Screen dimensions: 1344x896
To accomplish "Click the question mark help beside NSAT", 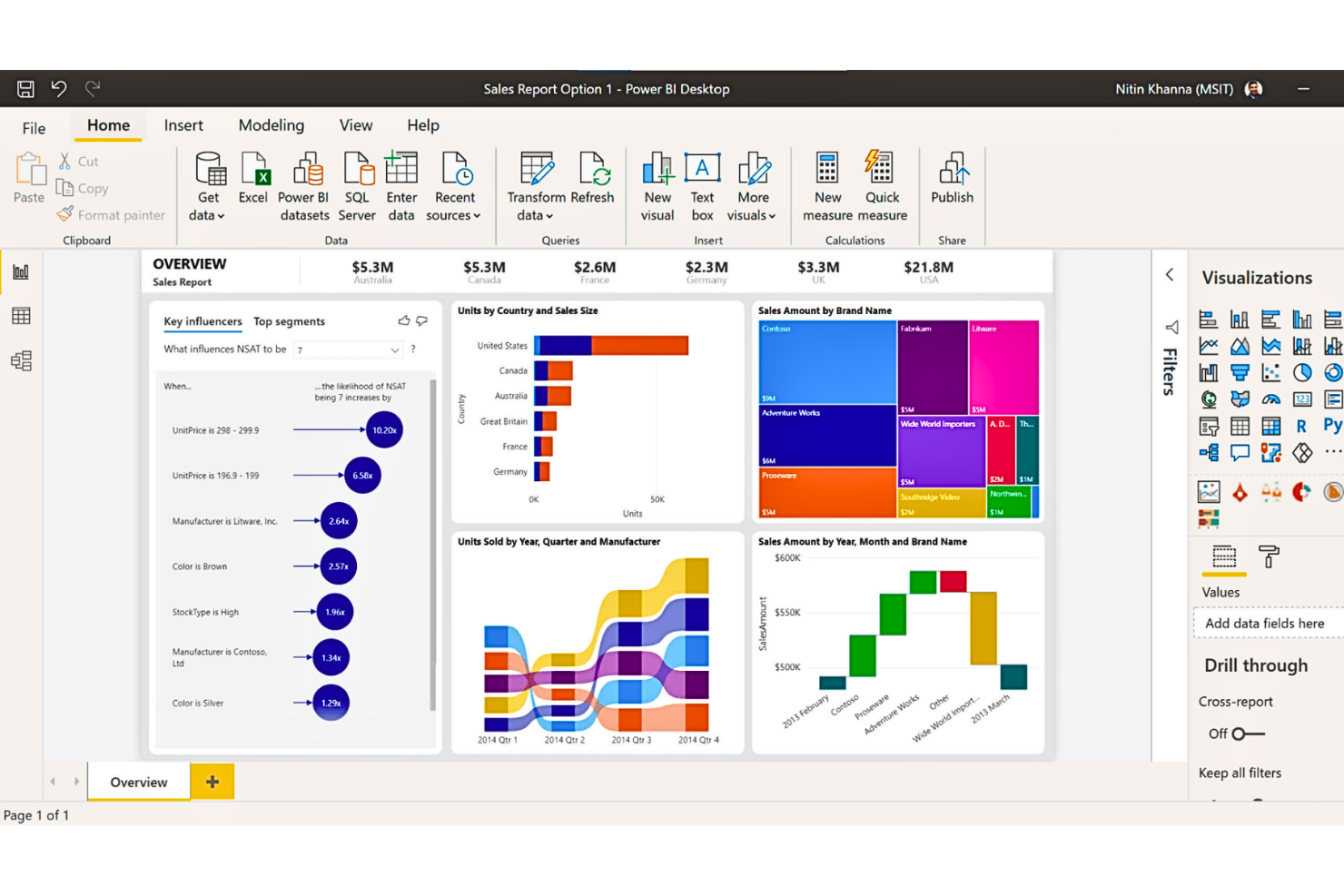I will click(413, 350).
